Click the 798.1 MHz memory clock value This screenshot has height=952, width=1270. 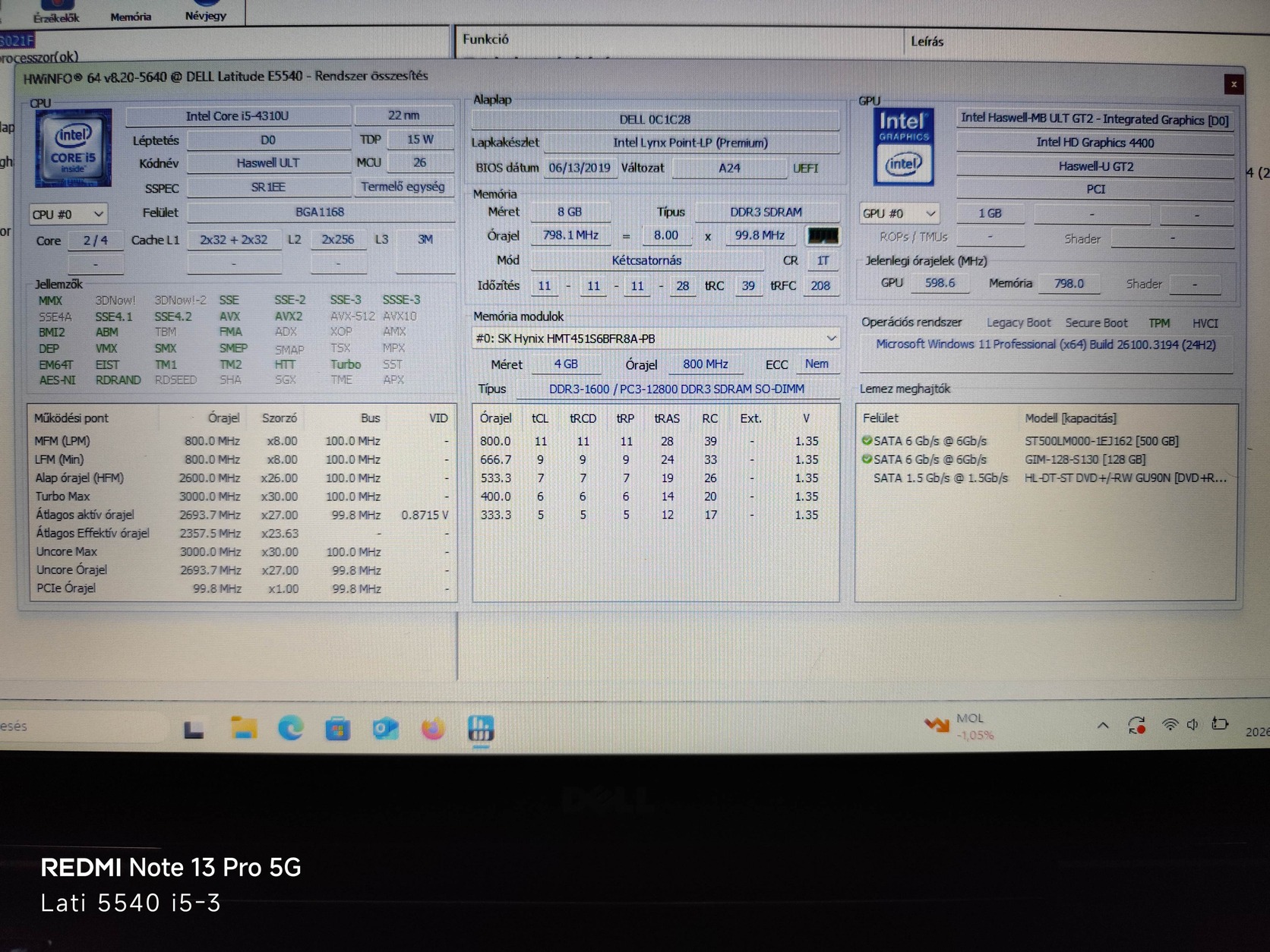(x=570, y=235)
